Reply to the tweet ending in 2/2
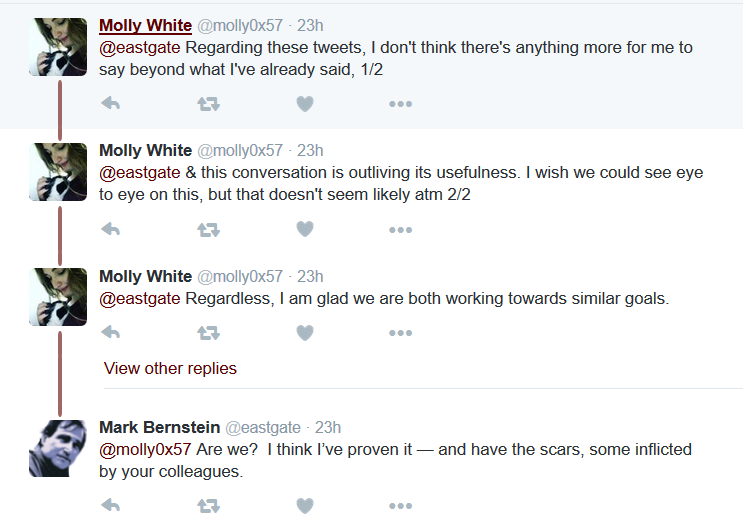 pos(111,229)
